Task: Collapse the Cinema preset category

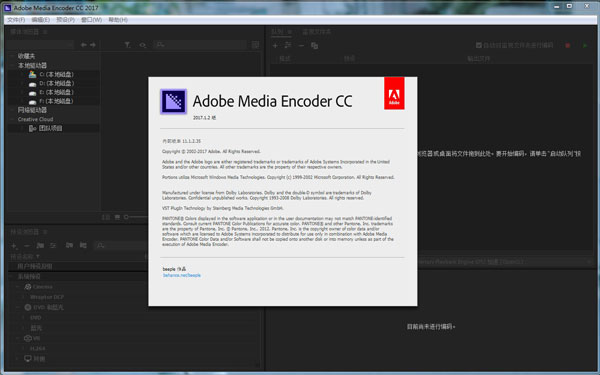Action: point(18,287)
